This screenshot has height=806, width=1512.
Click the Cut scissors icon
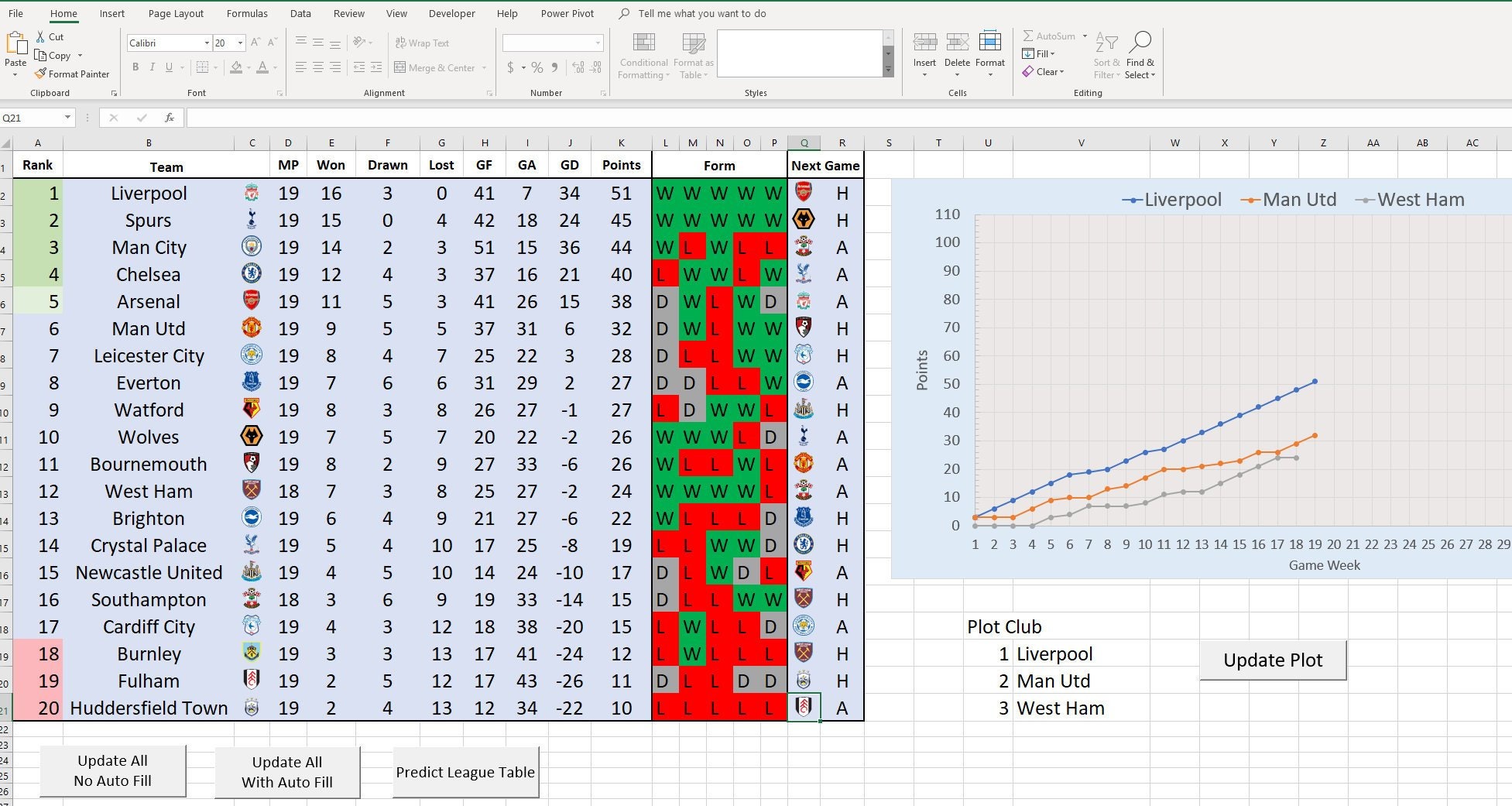coord(40,36)
